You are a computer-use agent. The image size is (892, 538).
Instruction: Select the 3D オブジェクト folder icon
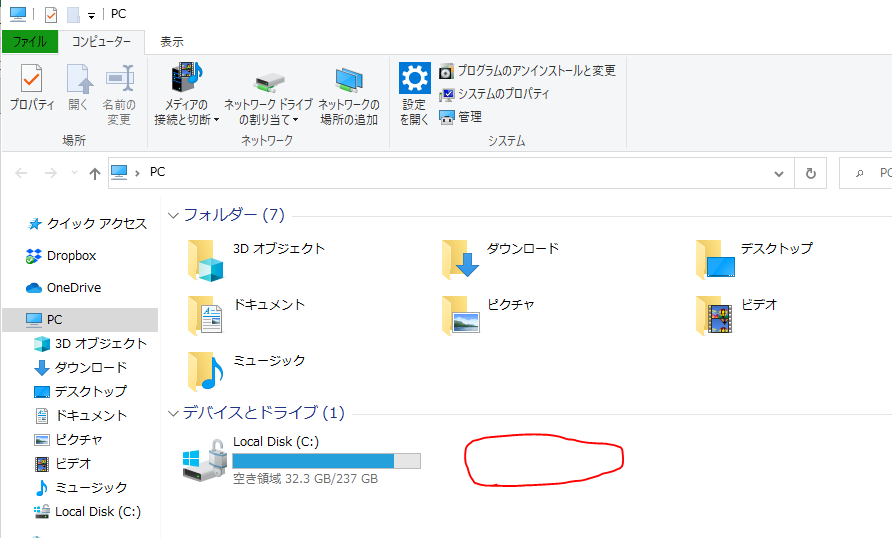pos(205,261)
